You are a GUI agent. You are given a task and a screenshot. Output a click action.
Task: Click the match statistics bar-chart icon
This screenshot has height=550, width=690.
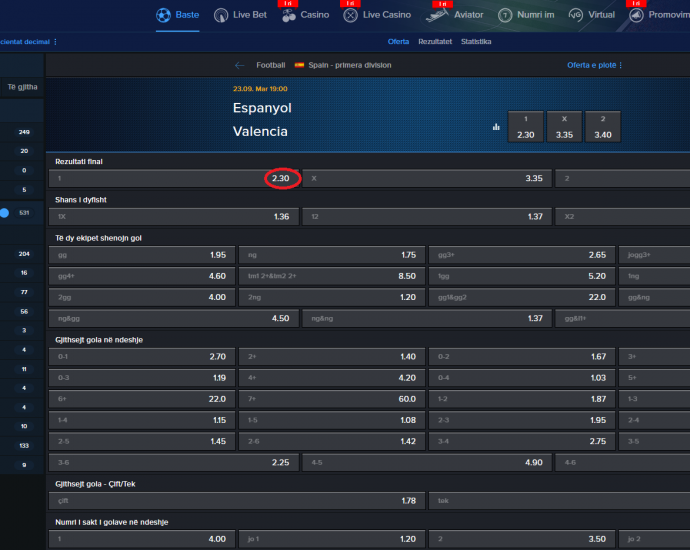coord(496,127)
